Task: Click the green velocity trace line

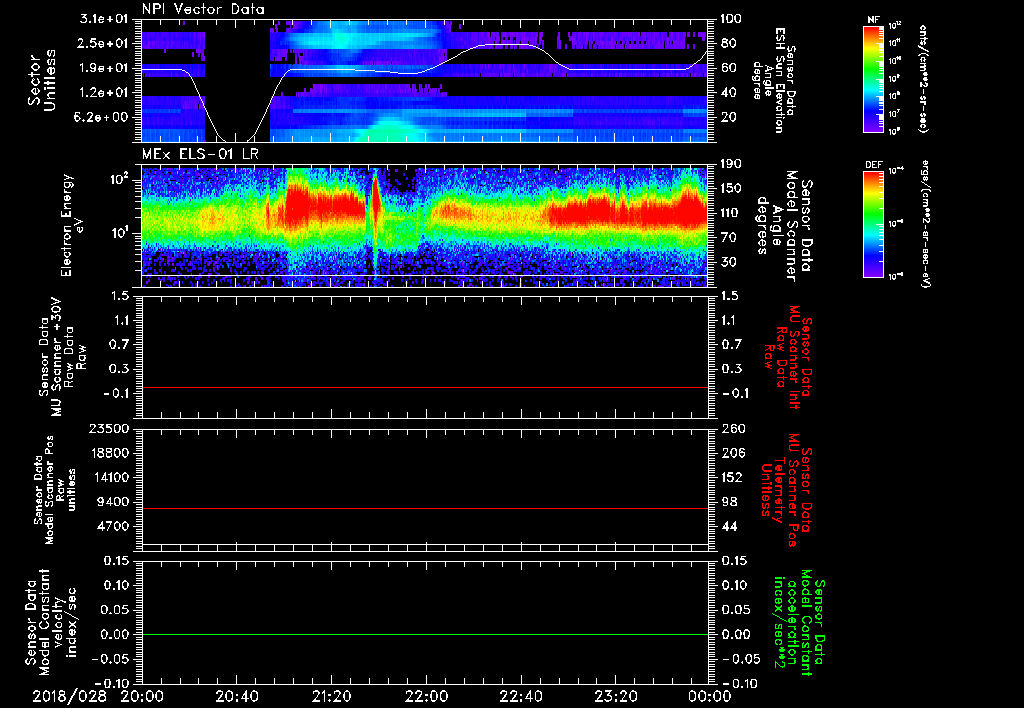Action: click(424, 634)
